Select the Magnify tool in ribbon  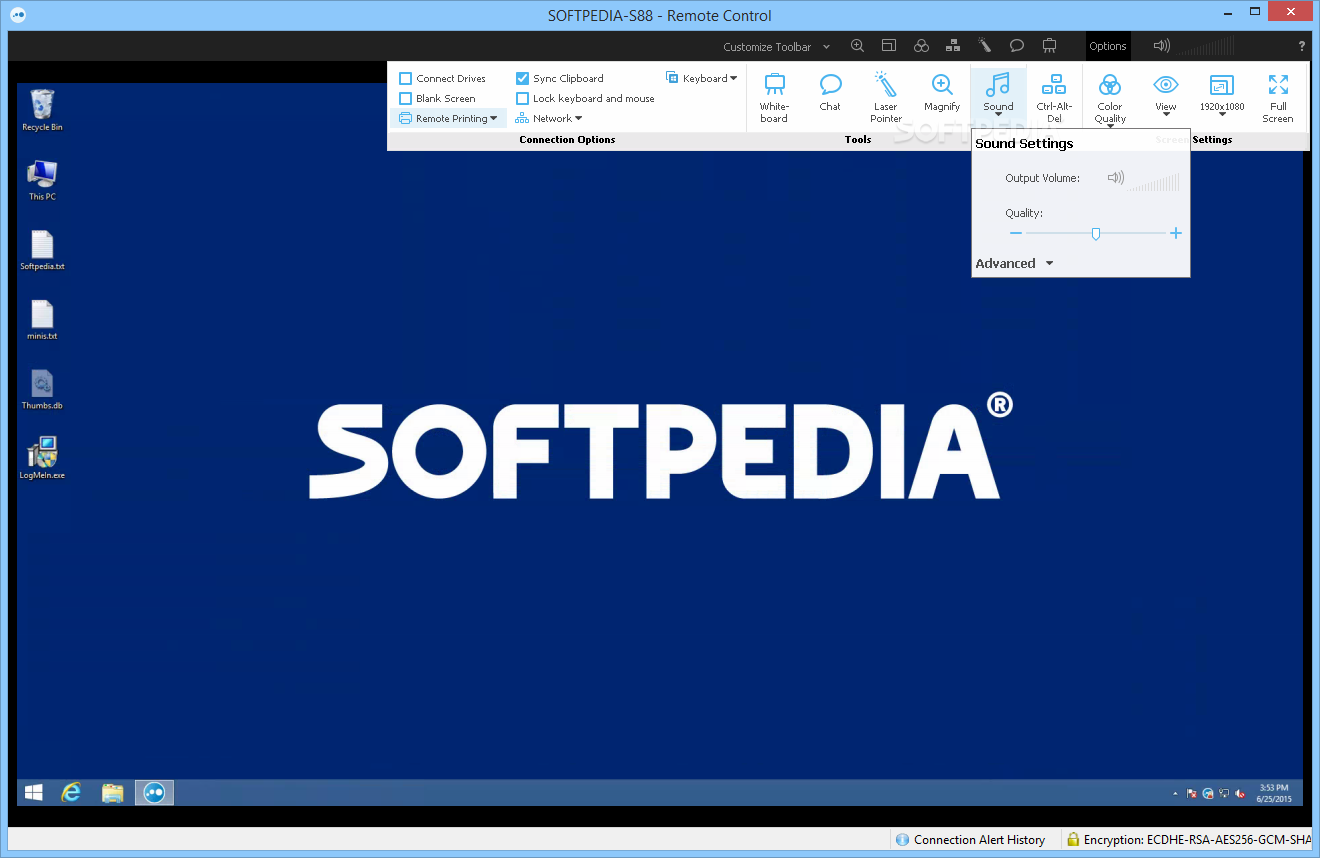tap(942, 91)
